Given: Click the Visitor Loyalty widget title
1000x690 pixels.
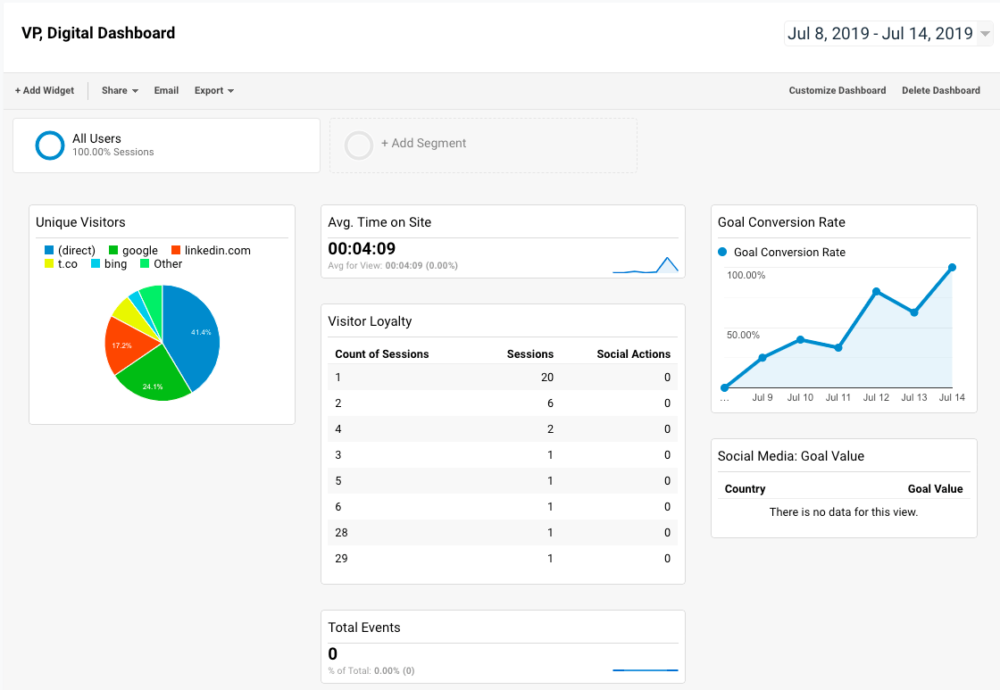Looking at the screenshot, I should pyautogui.click(x=370, y=322).
